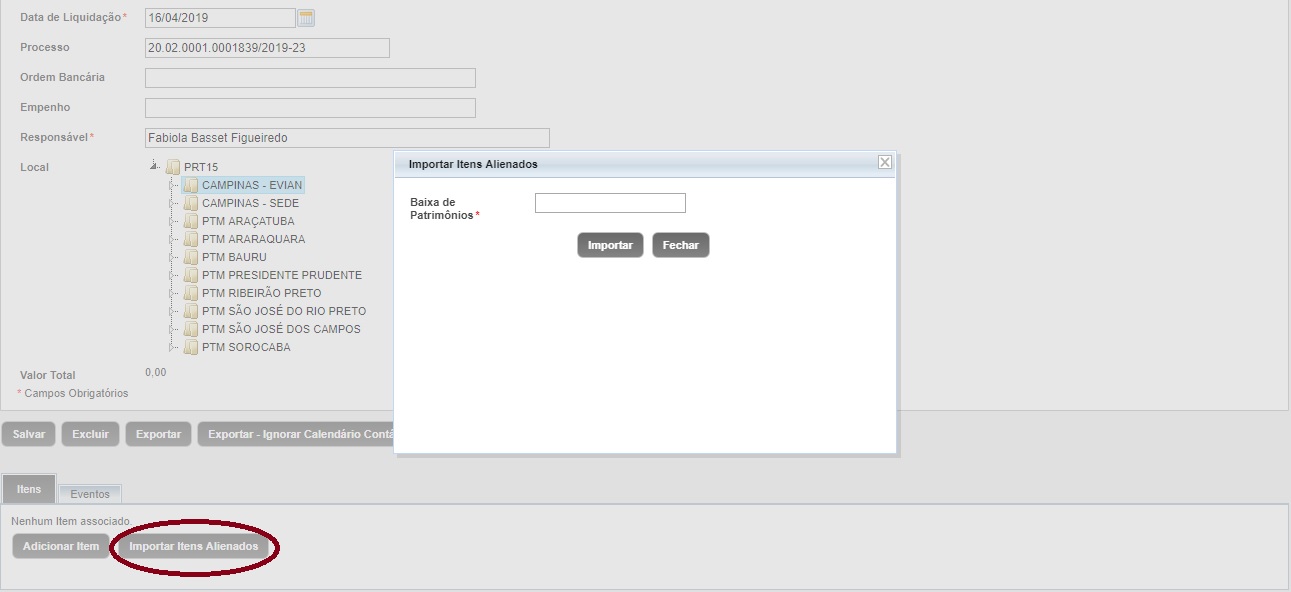
Task: Click the PTM SOROCABA folder icon
Action: [191, 347]
